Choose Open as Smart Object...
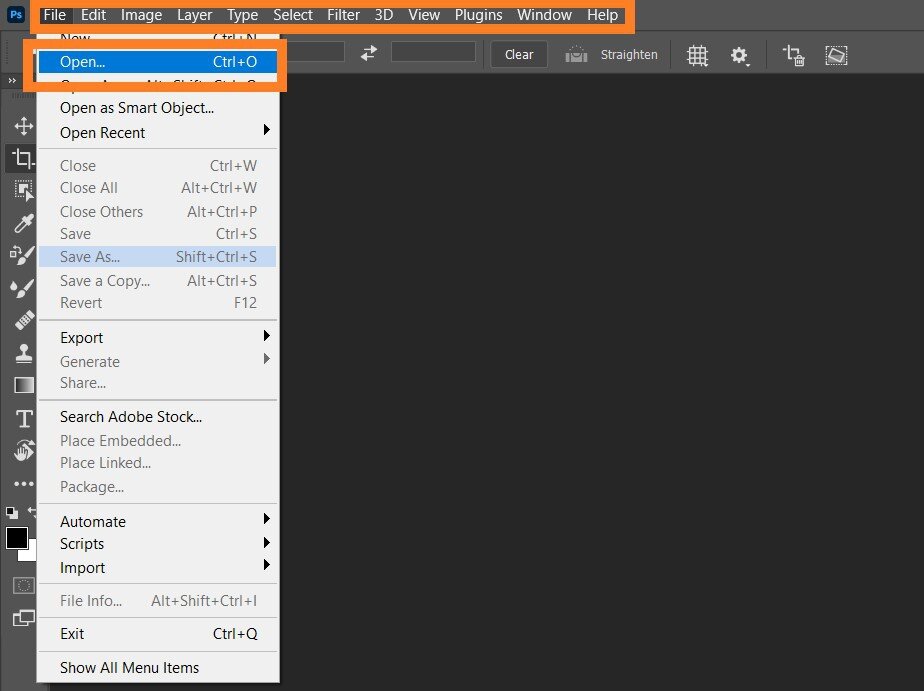 (158, 108)
